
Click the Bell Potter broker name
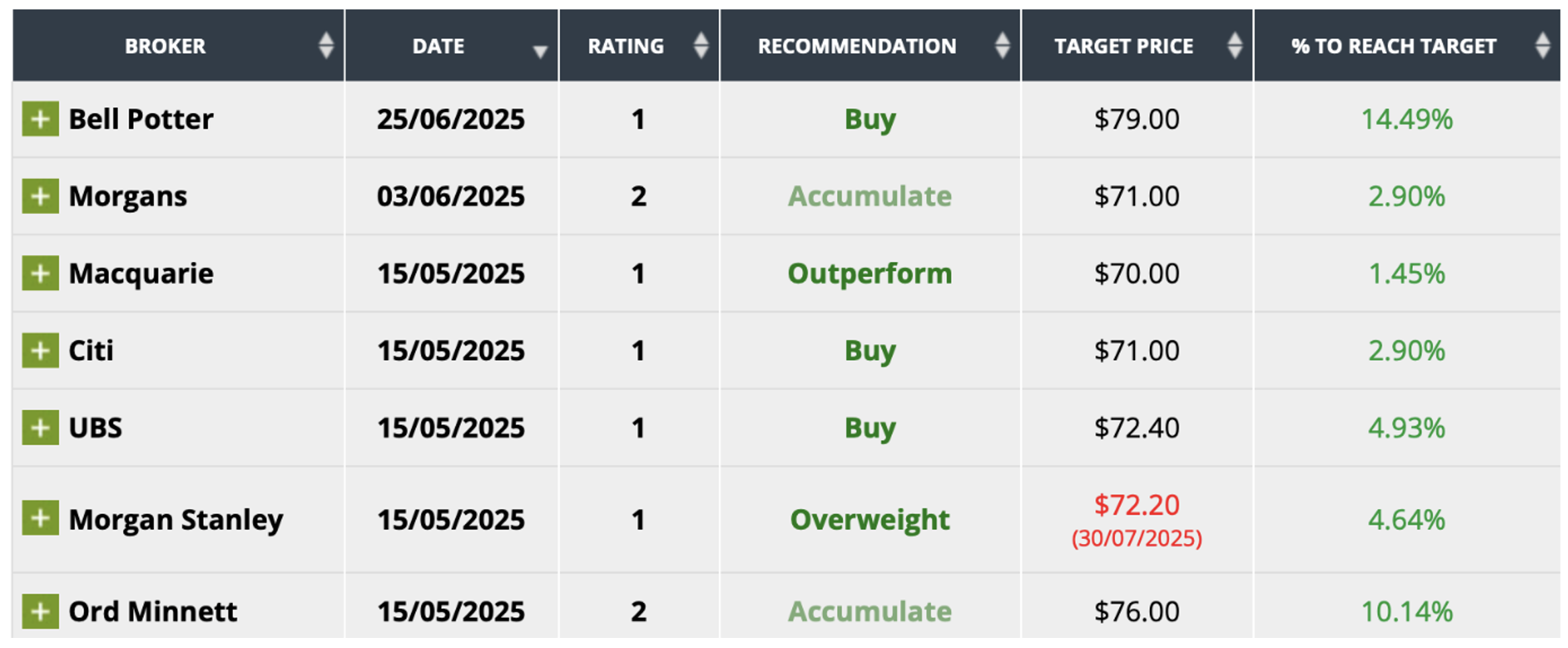141,119
